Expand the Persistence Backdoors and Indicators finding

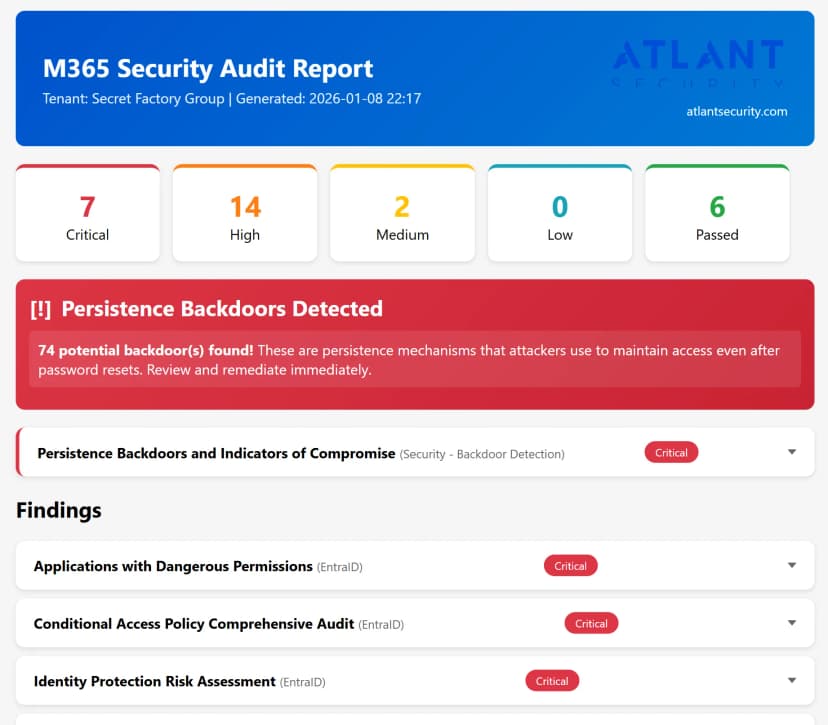tap(791, 452)
